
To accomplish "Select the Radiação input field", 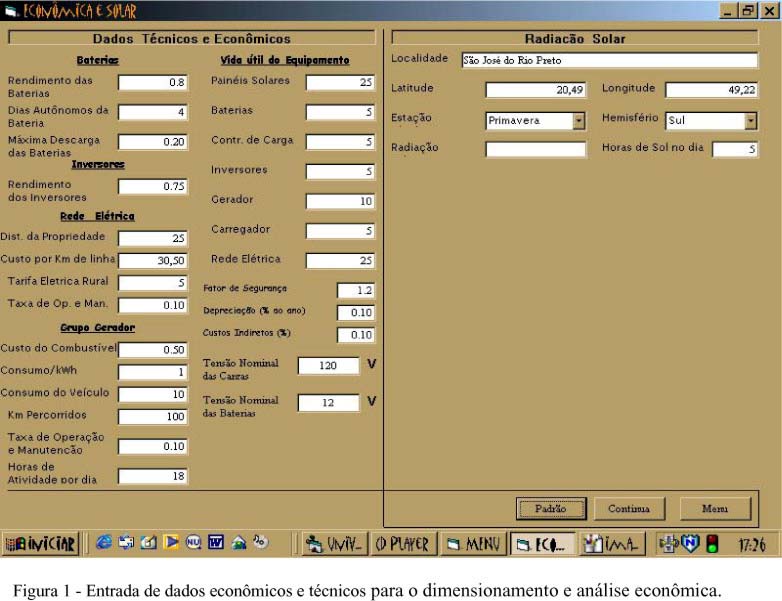I will [535, 150].
